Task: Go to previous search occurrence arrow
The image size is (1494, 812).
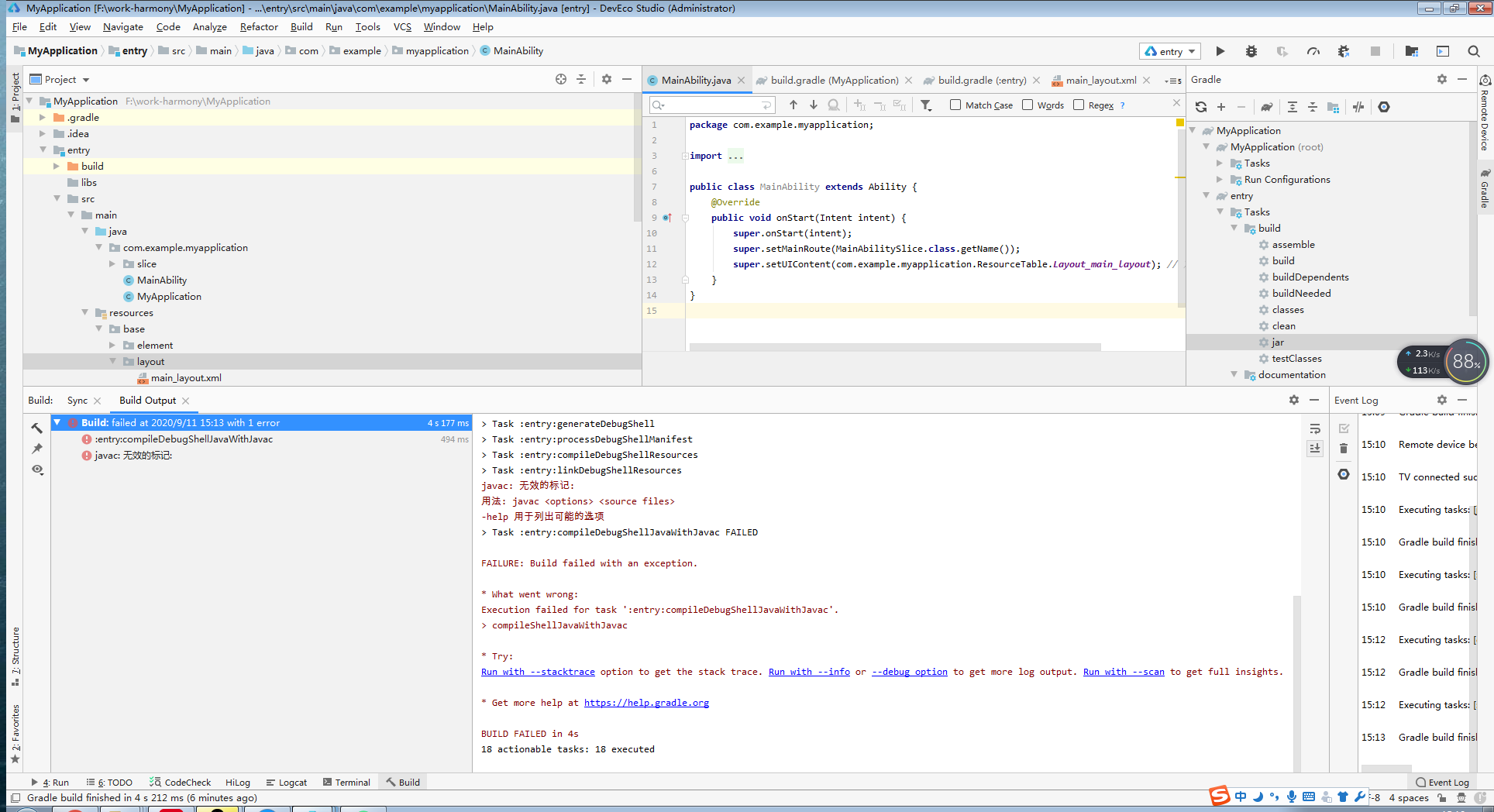Action: click(793, 105)
